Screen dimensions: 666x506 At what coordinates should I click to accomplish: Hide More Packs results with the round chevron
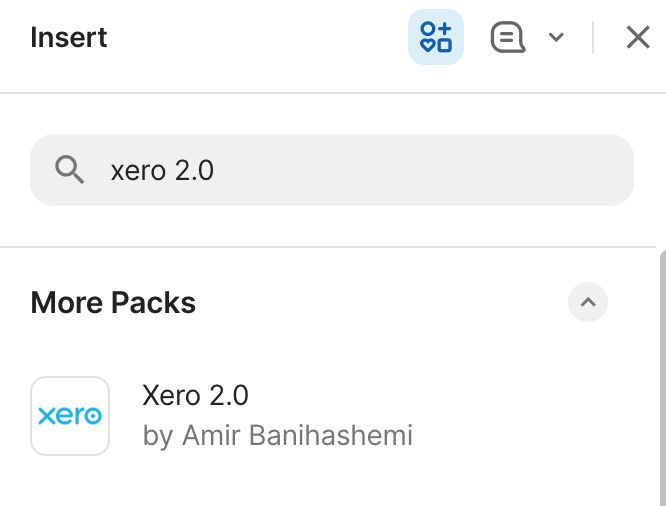tap(588, 302)
